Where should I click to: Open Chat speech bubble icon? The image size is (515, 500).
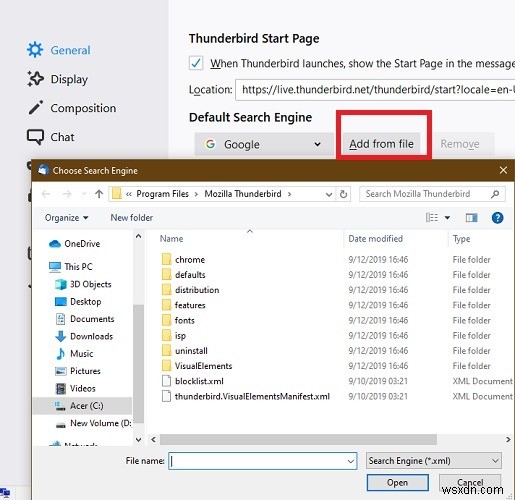point(35,137)
